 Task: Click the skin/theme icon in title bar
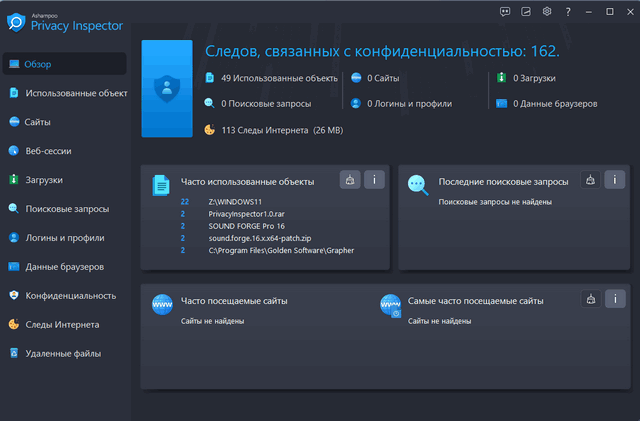click(527, 11)
